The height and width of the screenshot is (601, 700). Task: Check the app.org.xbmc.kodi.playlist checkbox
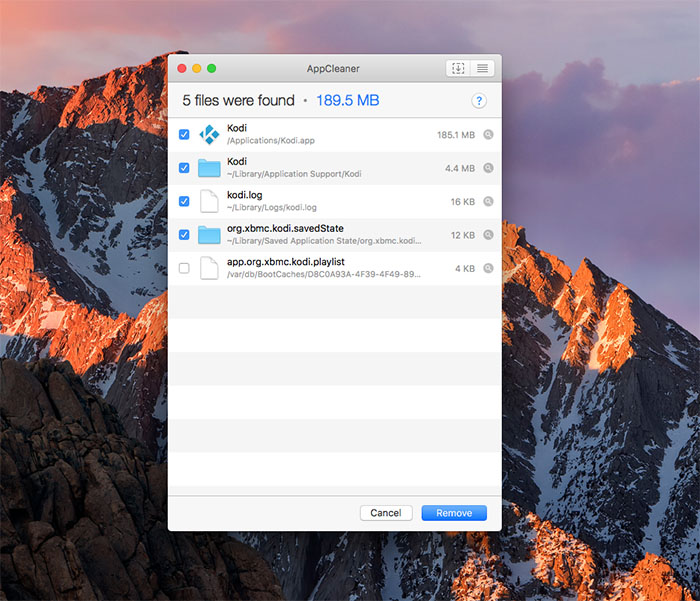click(184, 268)
